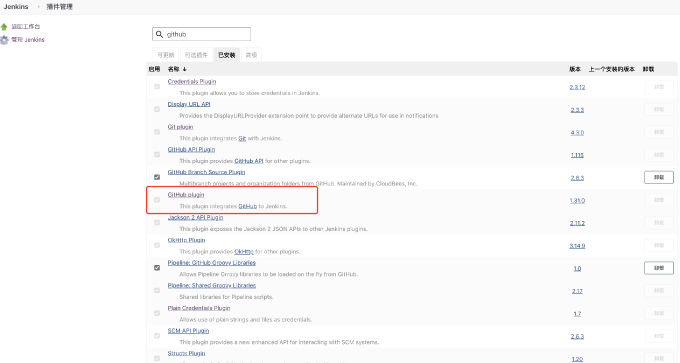Toggle the SCM API Plugin checkbox
680x363 pixels.
tap(157, 336)
